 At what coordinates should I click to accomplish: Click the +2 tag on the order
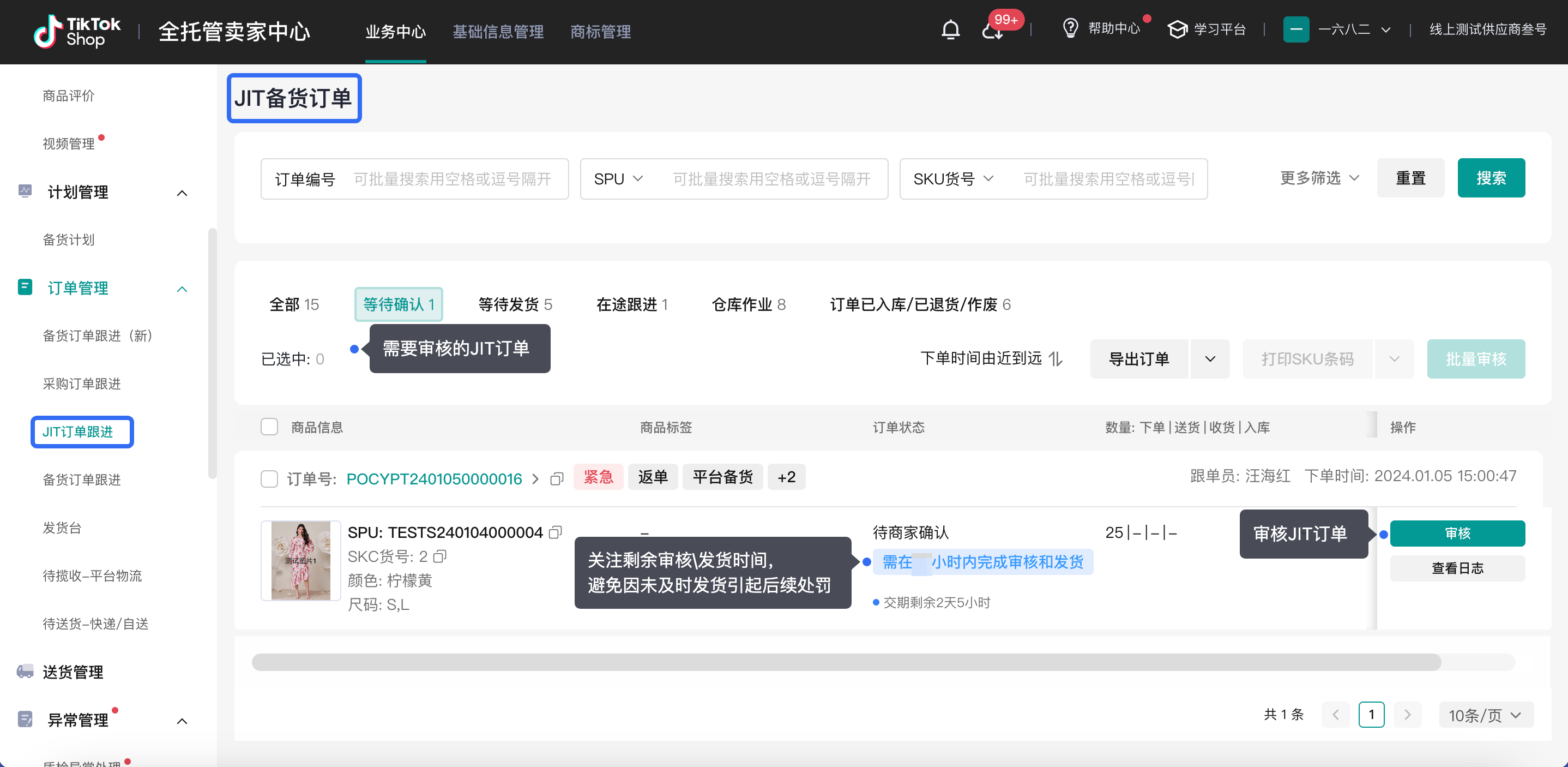pos(786,476)
